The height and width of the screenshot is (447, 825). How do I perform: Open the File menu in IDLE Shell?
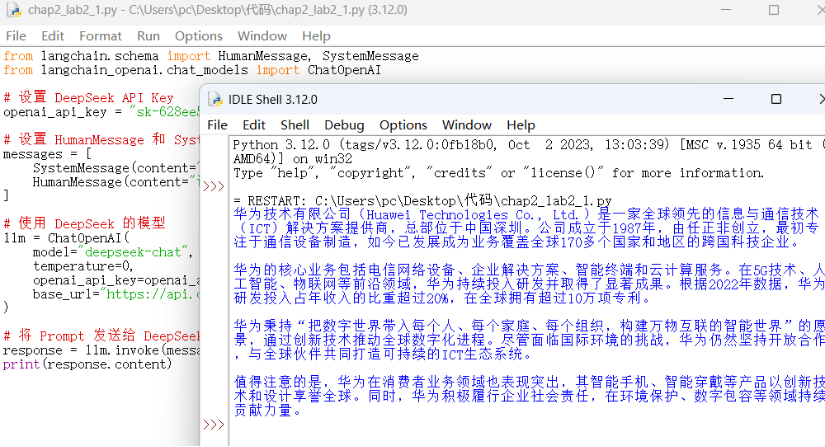tap(218, 125)
